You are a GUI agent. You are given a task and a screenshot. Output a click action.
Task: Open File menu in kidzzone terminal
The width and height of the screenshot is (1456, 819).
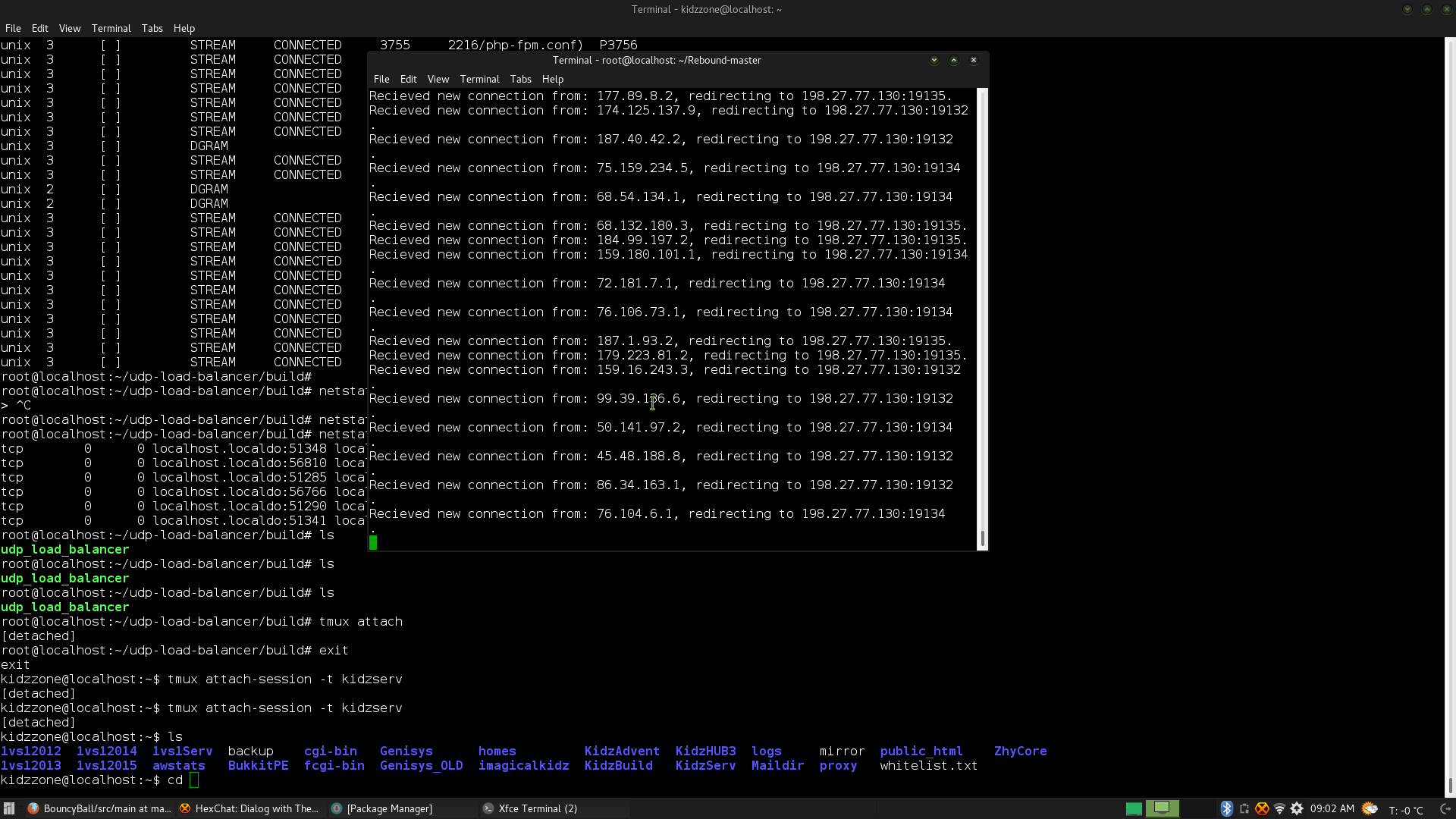coord(13,28)
